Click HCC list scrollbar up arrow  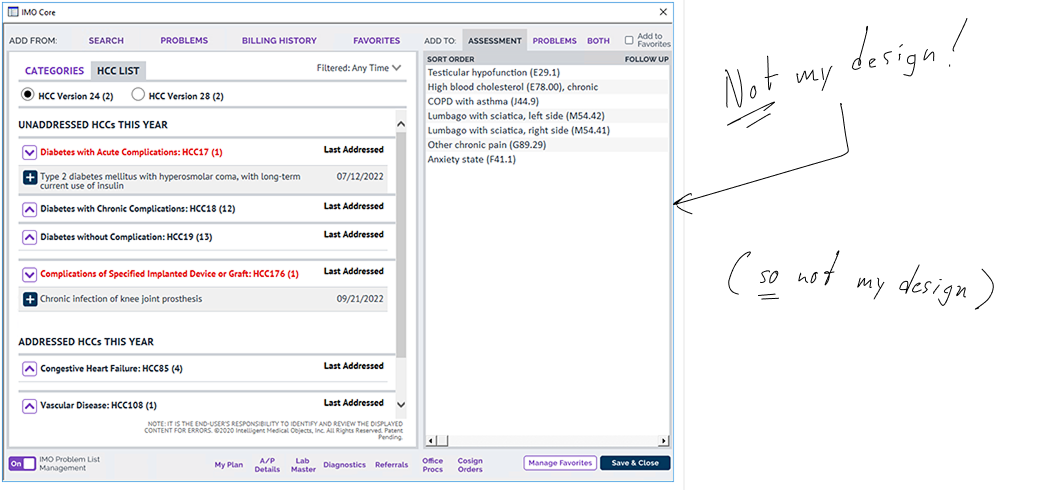coord(401,124)
